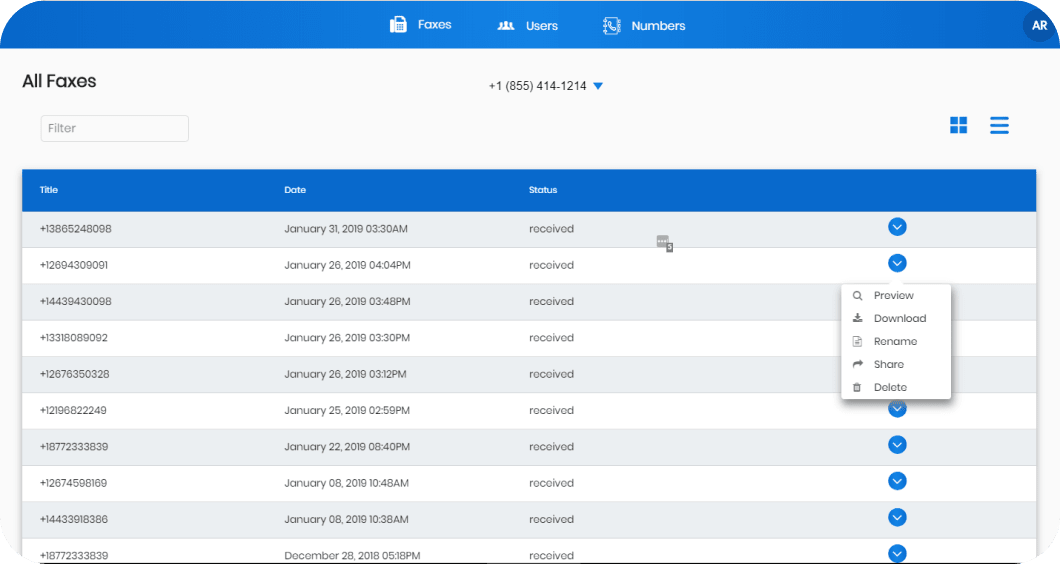
Task: Click the Share arrow icon
Action: 858,364
